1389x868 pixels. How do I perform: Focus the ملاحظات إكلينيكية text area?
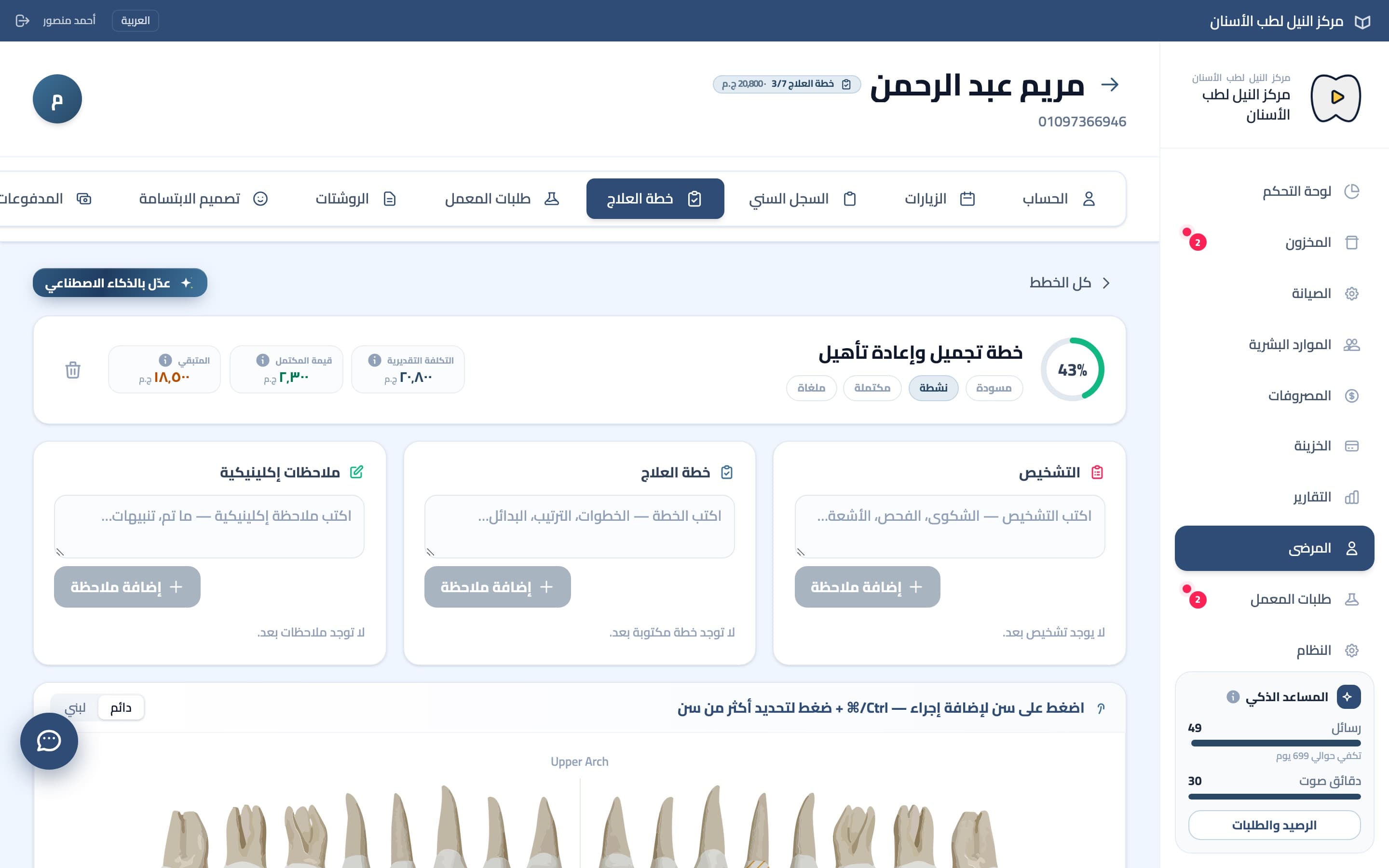point(209,527)
